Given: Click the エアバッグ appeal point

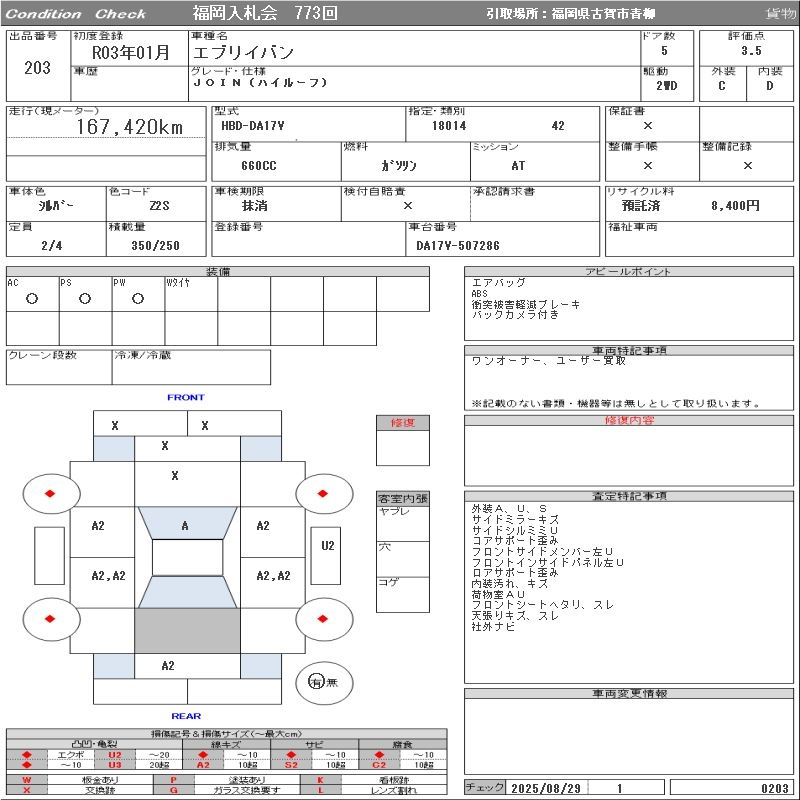Looking at the screenshot, I should coord(498,283).
